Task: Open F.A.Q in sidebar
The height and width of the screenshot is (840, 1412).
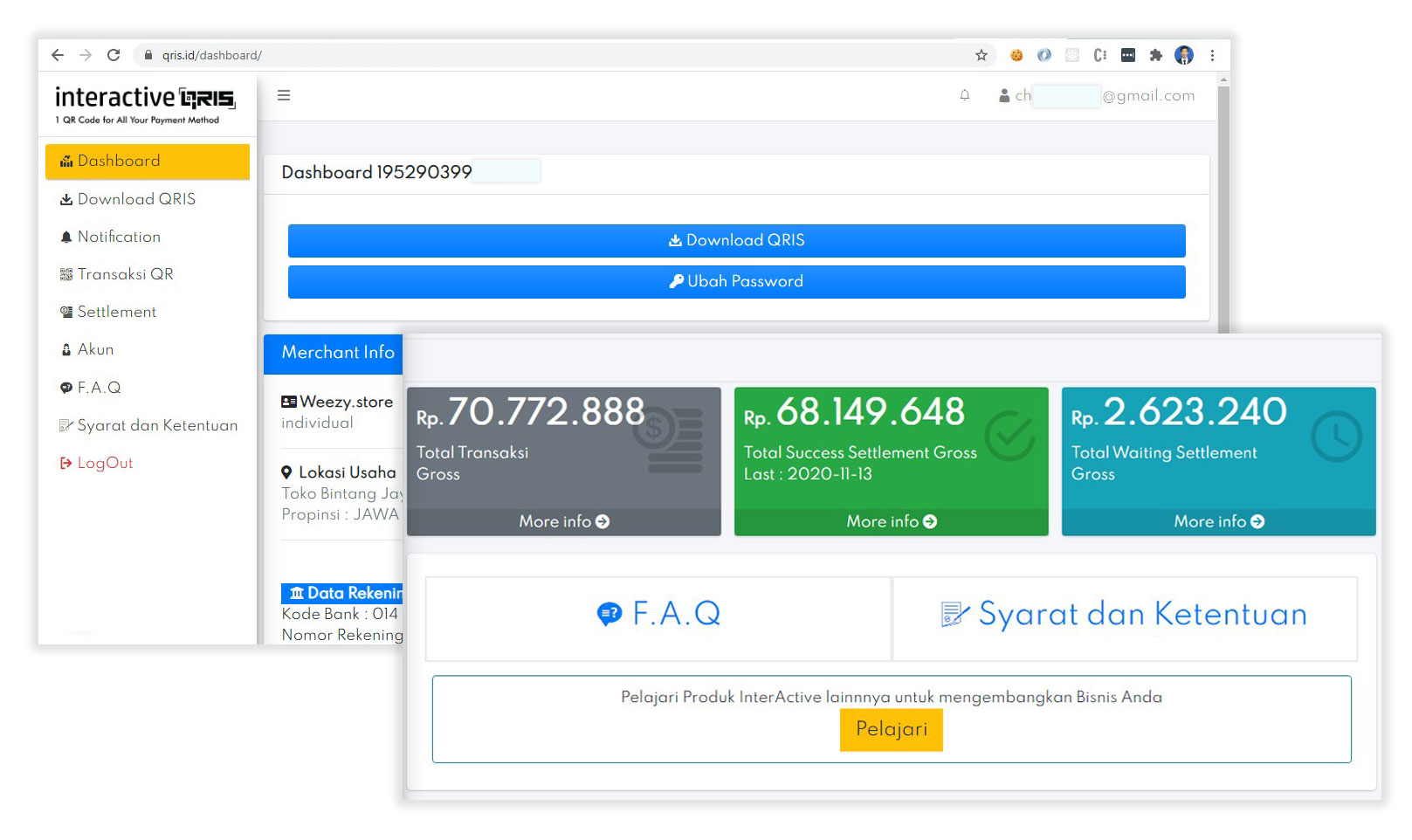Action: [x=148, y=388]
